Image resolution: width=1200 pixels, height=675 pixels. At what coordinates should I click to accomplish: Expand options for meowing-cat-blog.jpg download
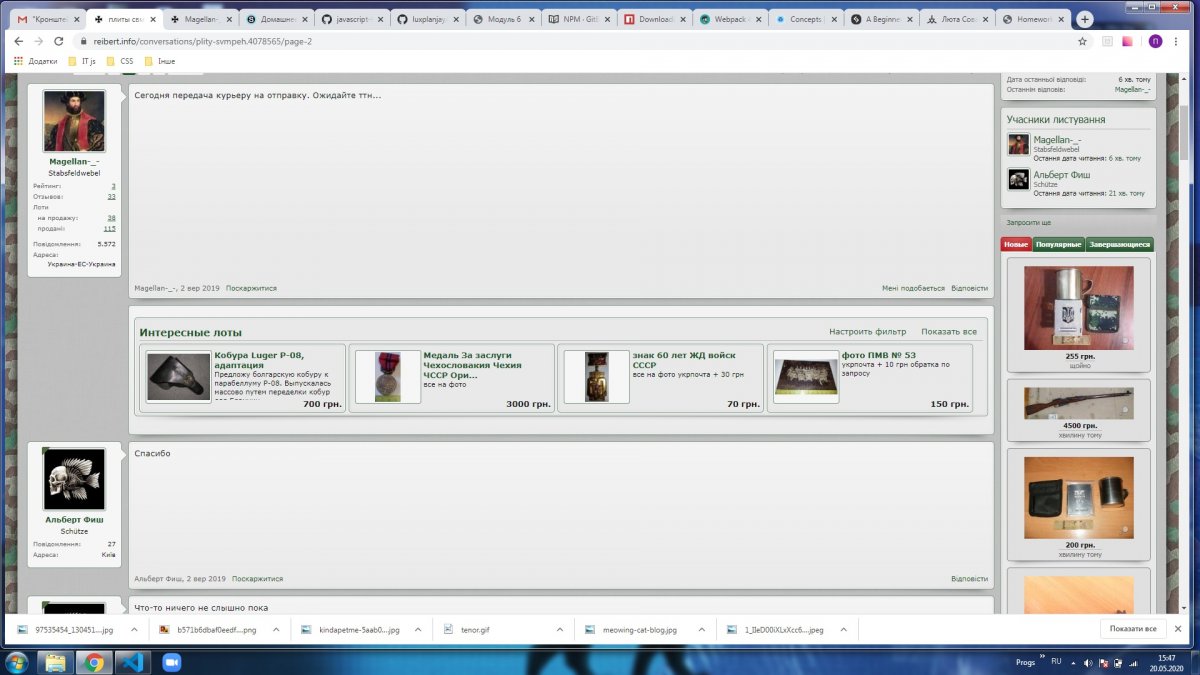click(702, 630)
